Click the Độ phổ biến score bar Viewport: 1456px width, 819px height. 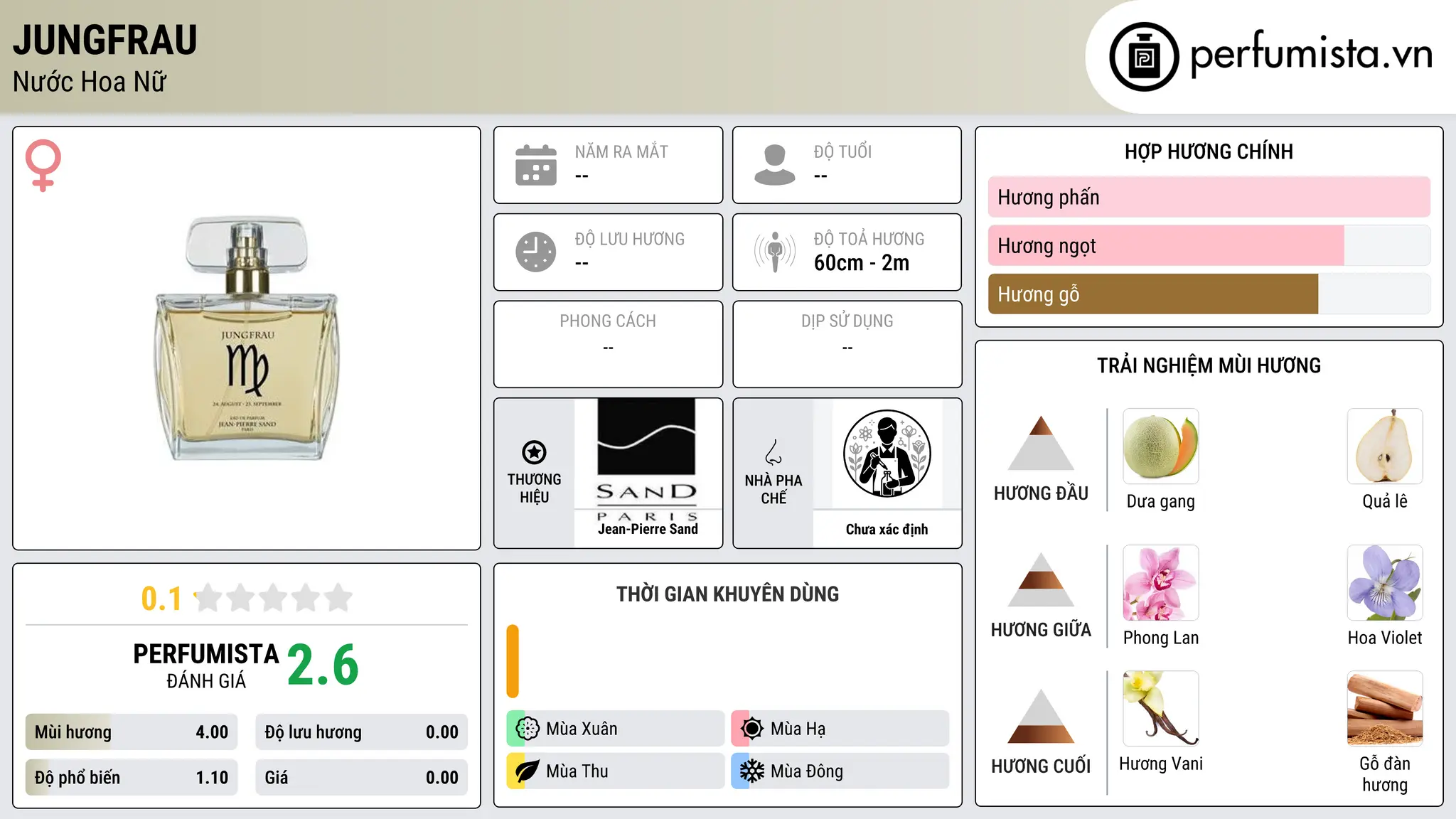[x=132, y=778]
